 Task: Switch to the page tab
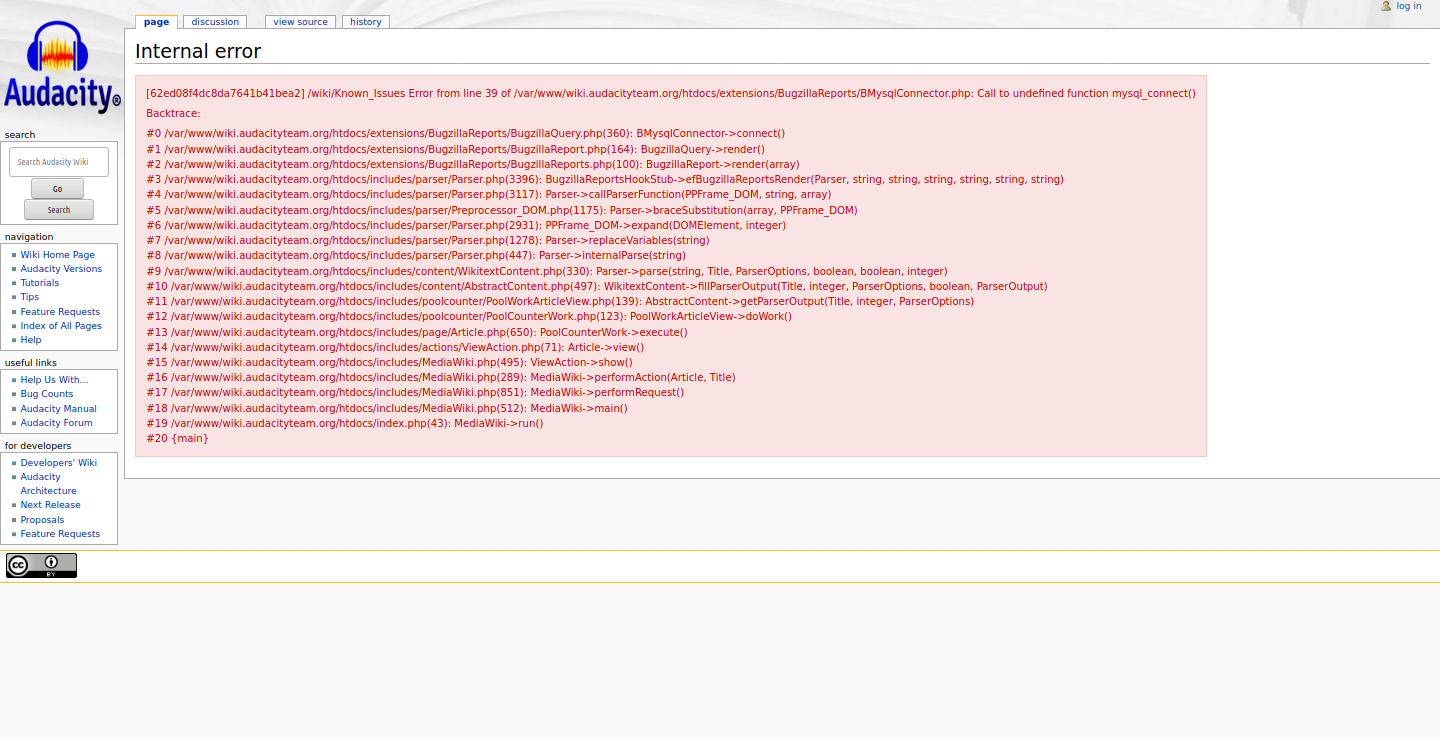pyautogui.click(x=156, y=22)
